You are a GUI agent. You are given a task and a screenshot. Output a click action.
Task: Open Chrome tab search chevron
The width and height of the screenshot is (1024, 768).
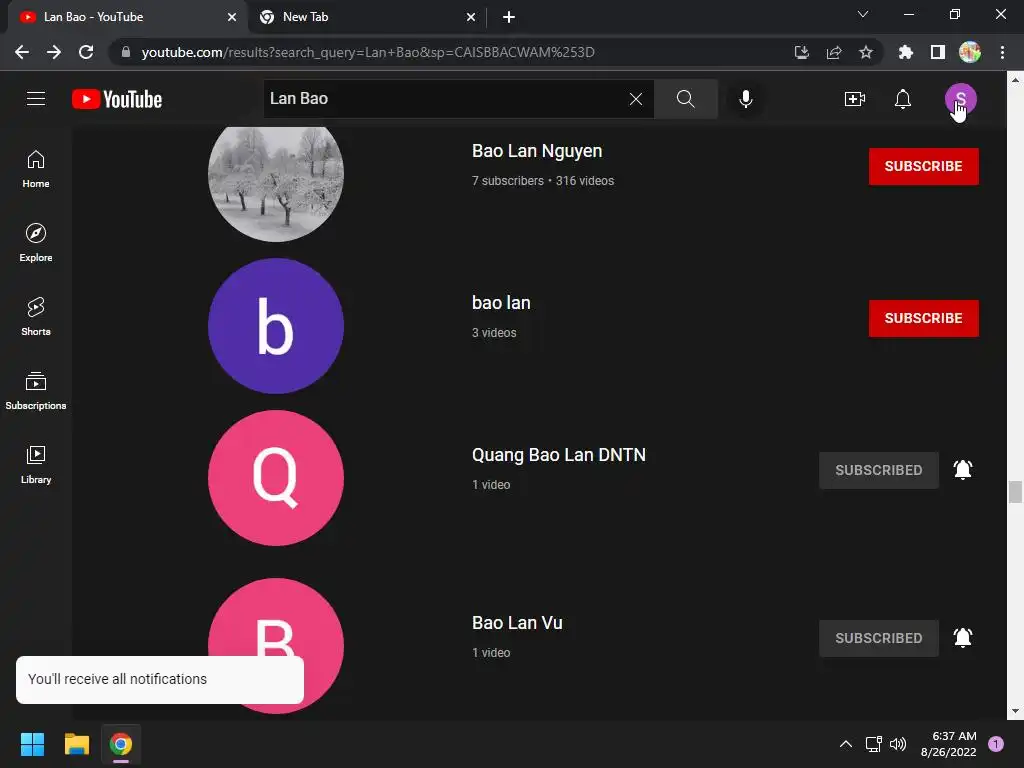tap(863, 14)
